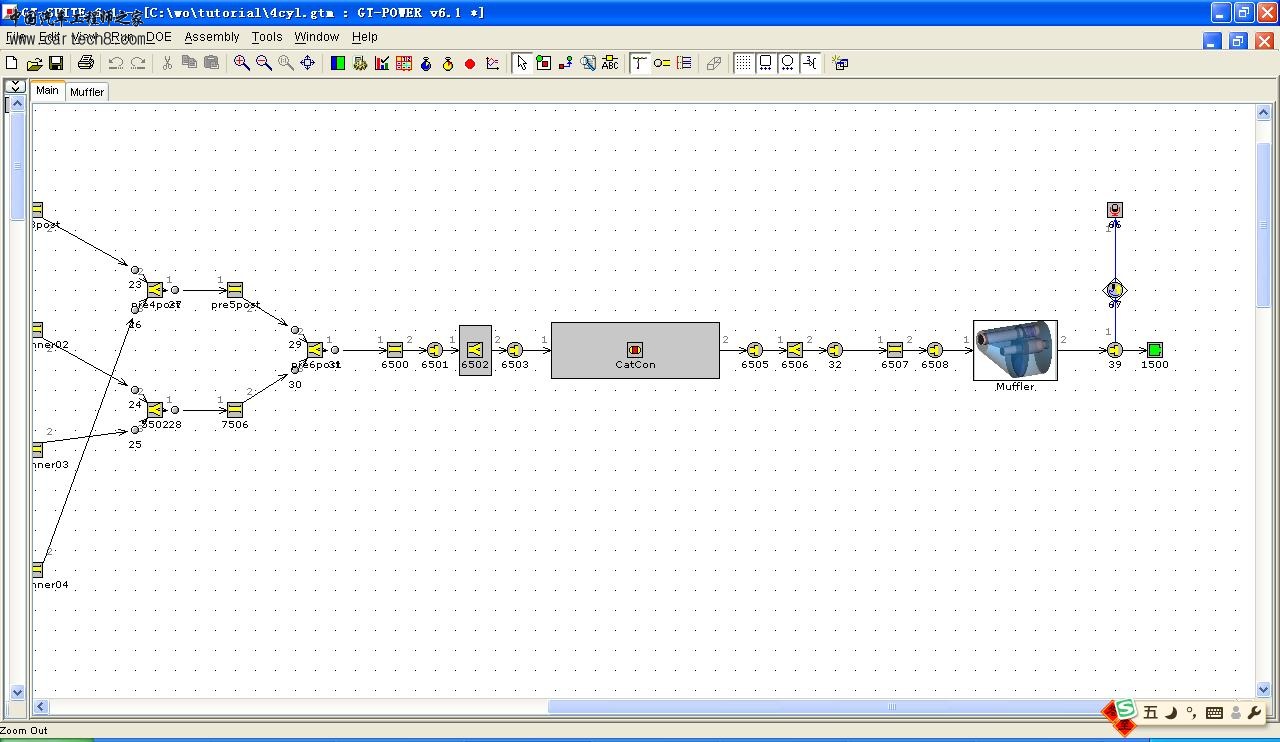Select the Zoom In magnifier tool

pos(242,63)
